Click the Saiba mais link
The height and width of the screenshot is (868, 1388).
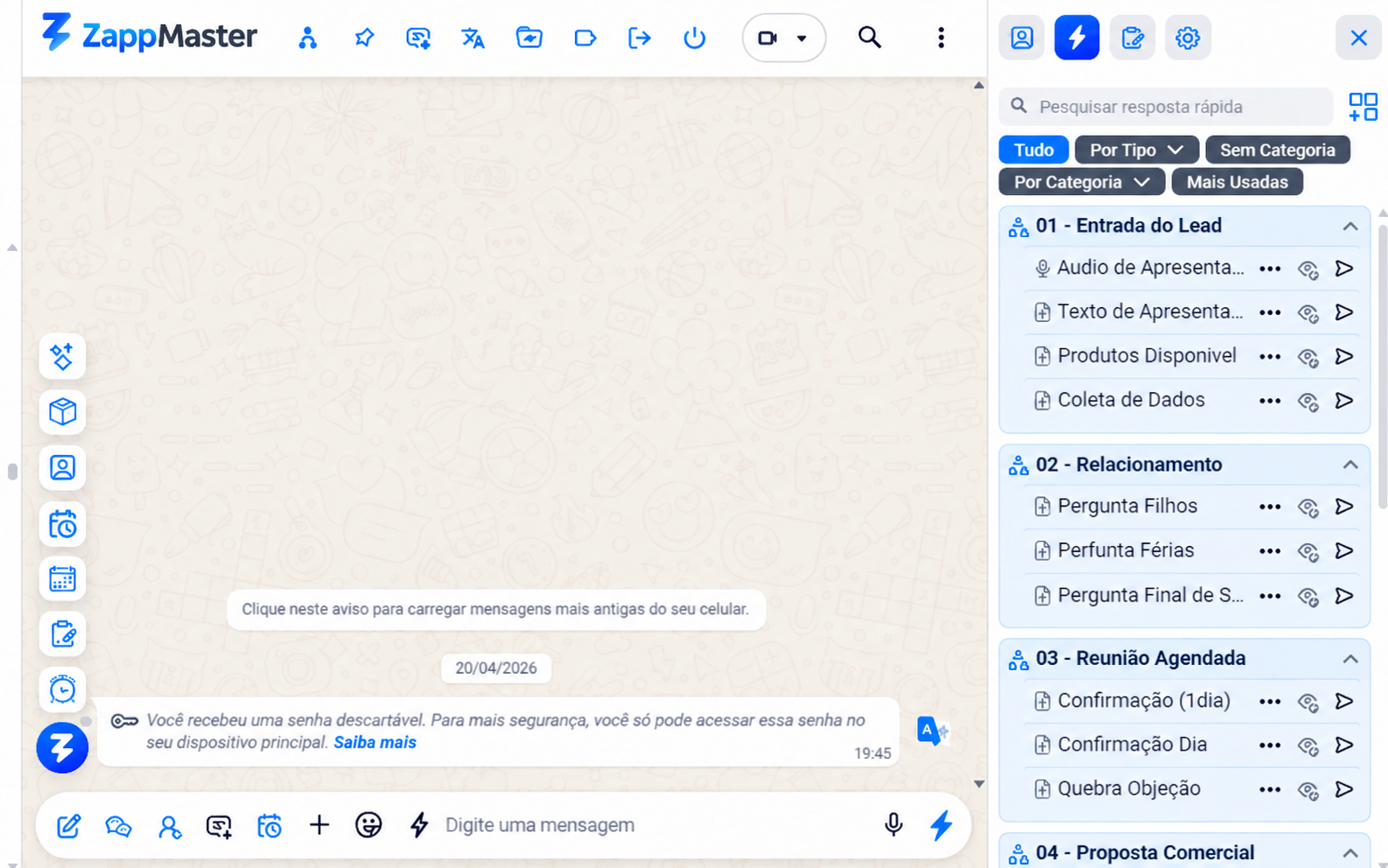[375, 742]
